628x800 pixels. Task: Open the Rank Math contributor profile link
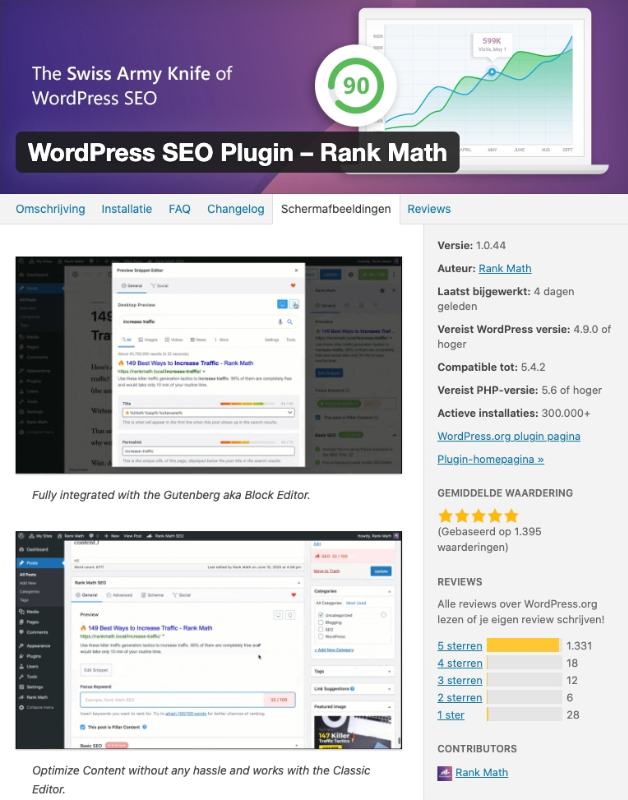[x=482, y=772]
